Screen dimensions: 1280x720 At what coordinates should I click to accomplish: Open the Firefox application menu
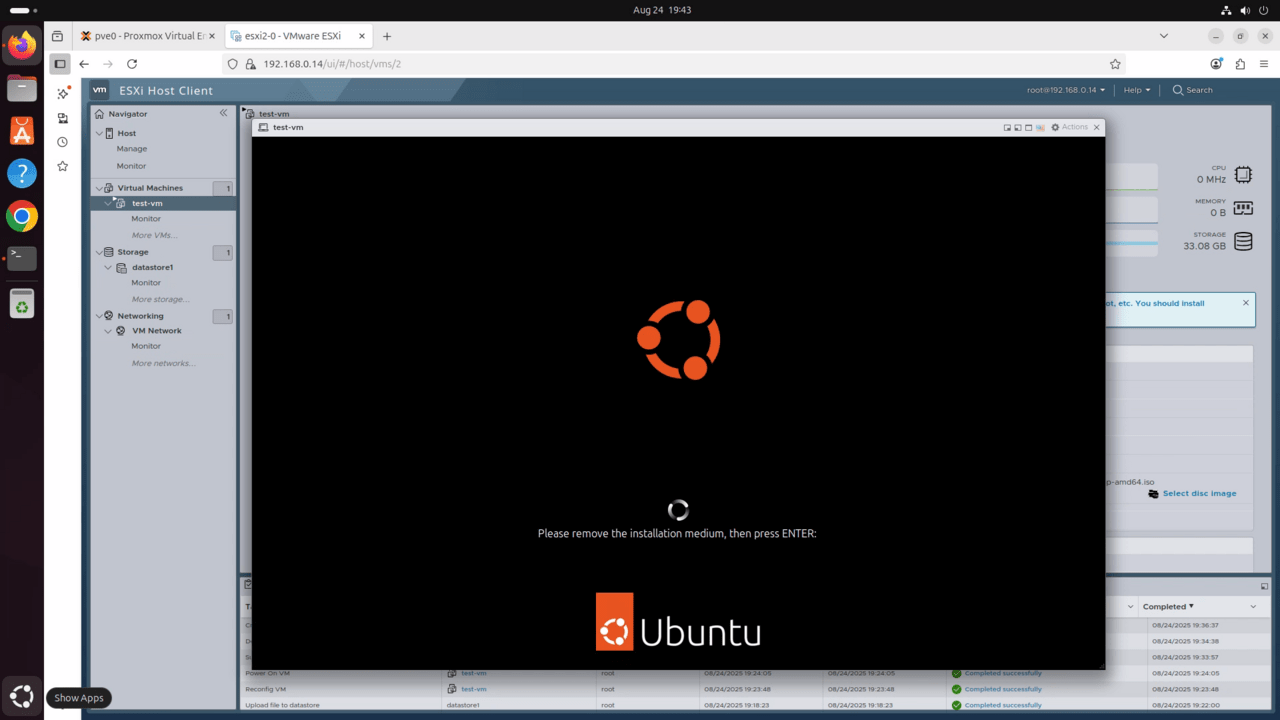pos(1264,64)
